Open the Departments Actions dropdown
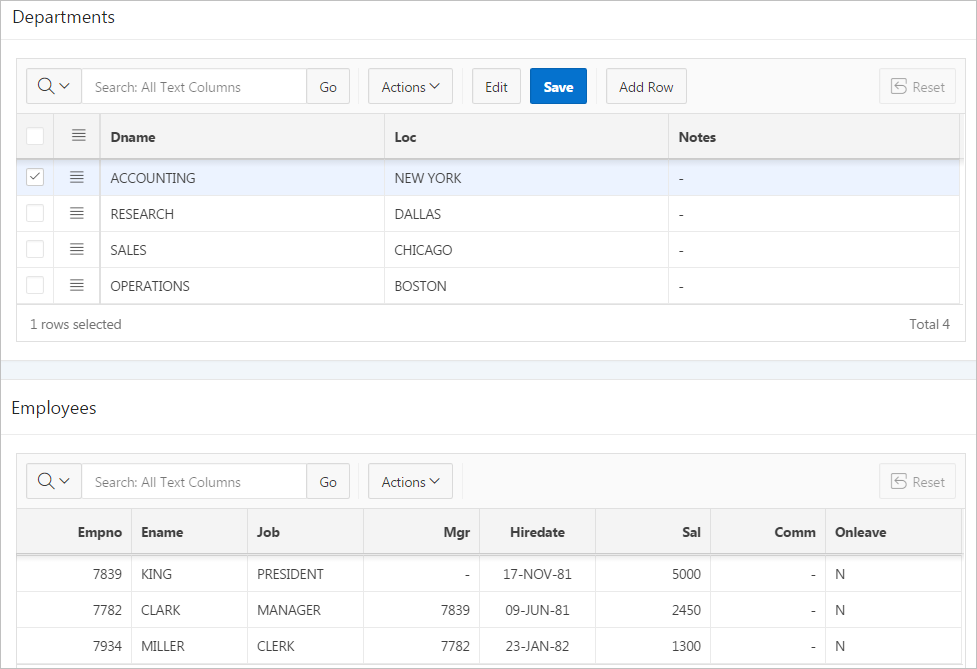Screen dimensions: 977x669 click(x=410, y=87)
